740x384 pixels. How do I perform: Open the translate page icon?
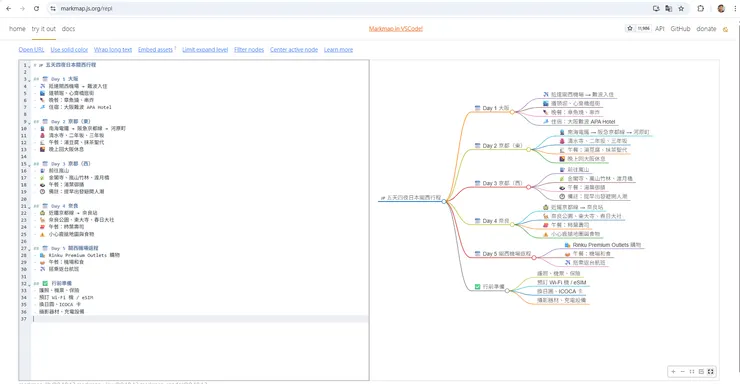point(668,8)
